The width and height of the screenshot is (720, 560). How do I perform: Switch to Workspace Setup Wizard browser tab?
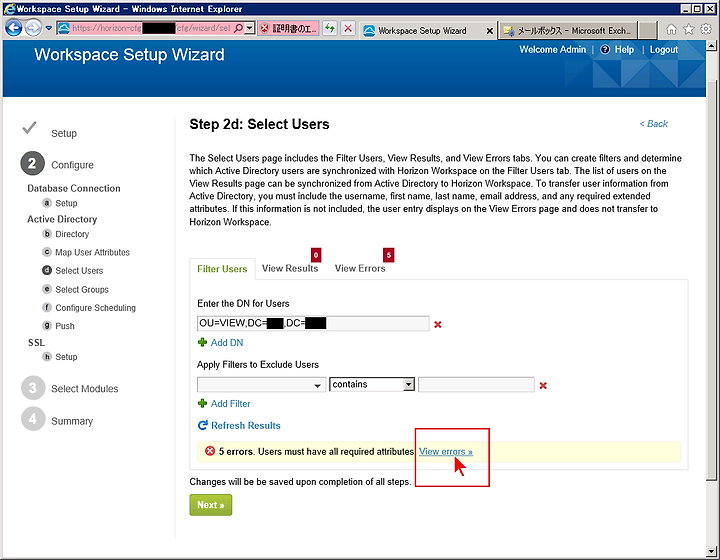(x=422, y=31)
